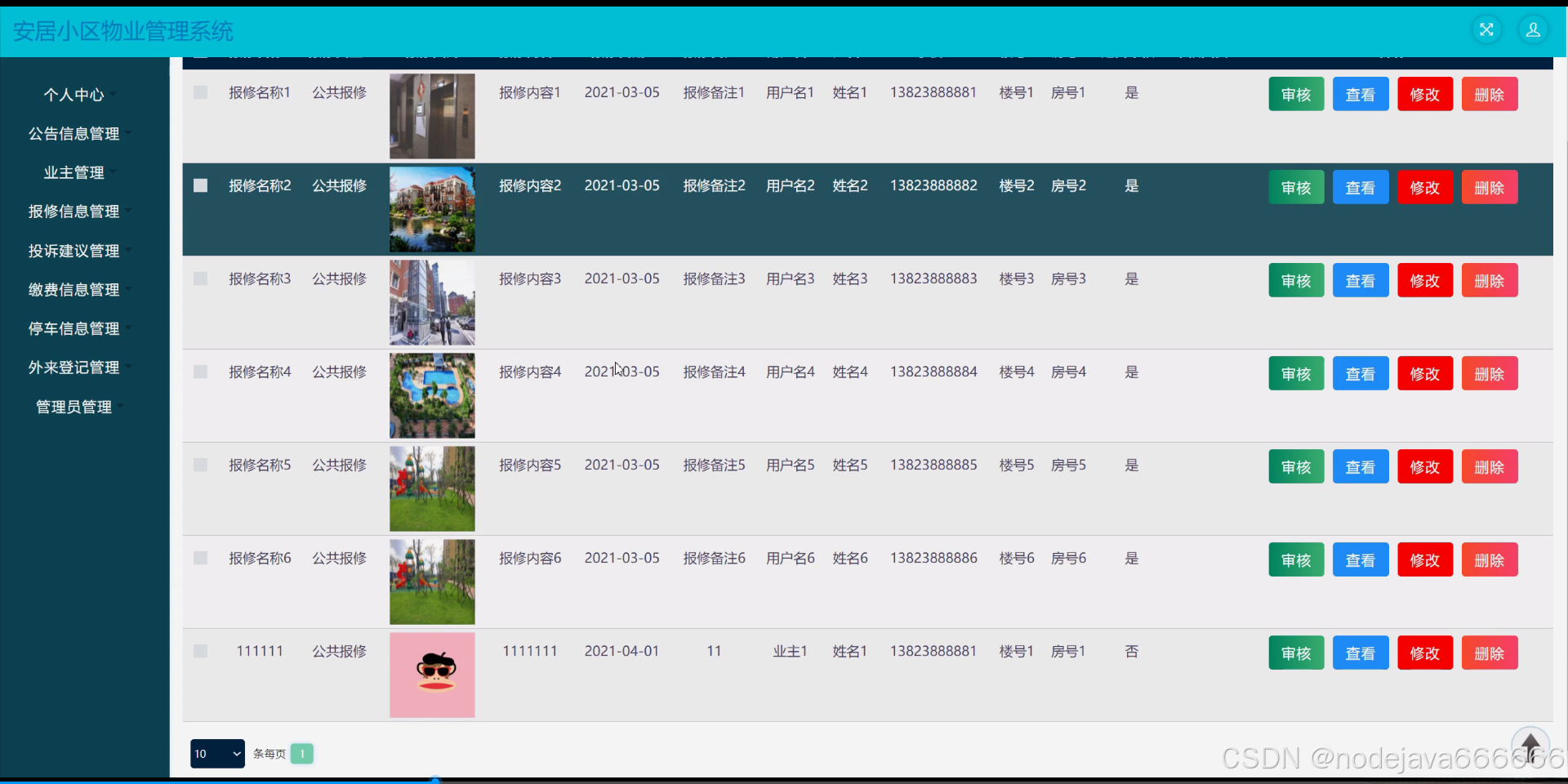Click 审核 button for 报修名称6
Image resolution: width=1568 pixels, height=784 pixels.
click(1296, 559)
